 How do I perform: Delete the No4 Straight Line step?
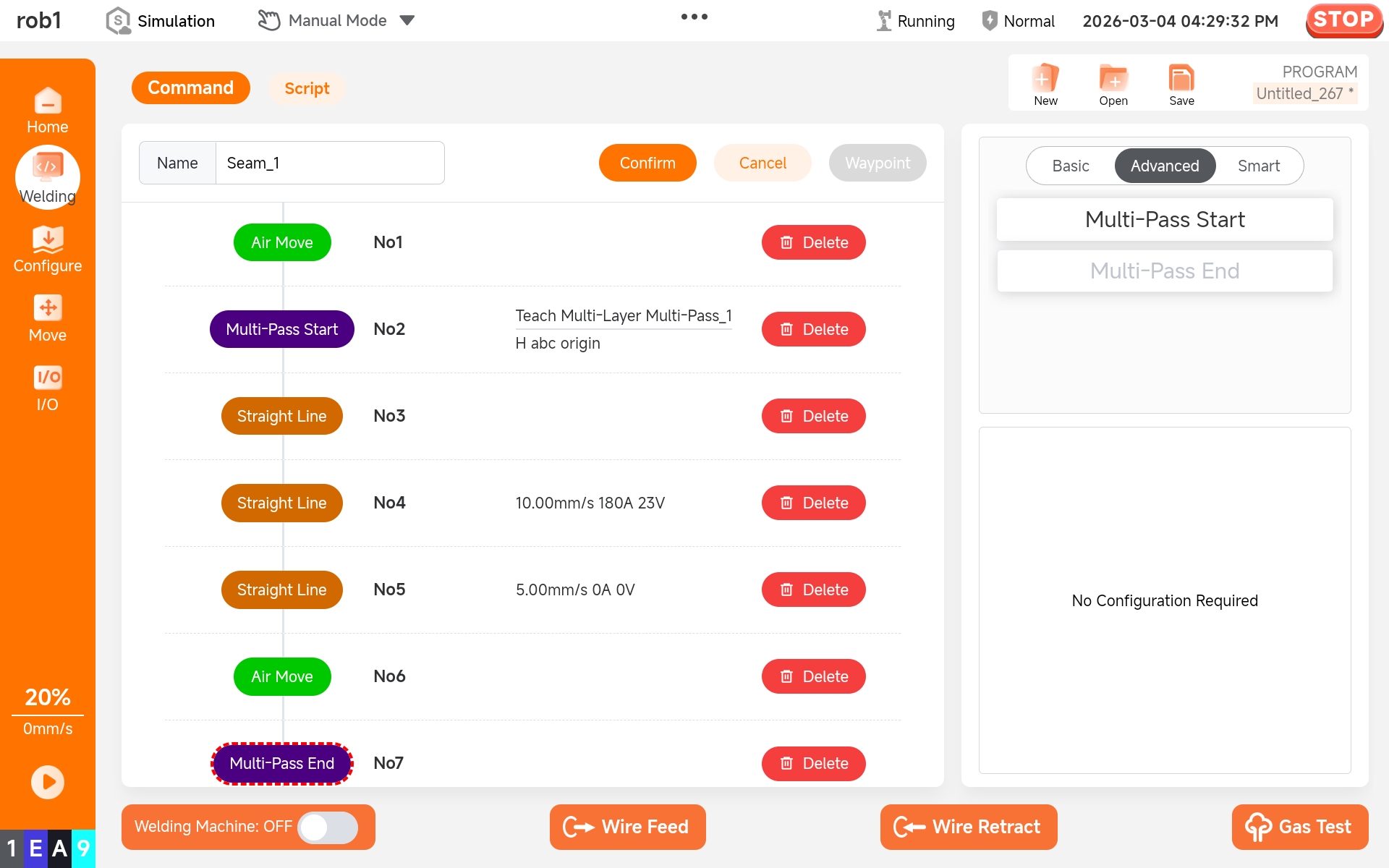click(813, 503)
